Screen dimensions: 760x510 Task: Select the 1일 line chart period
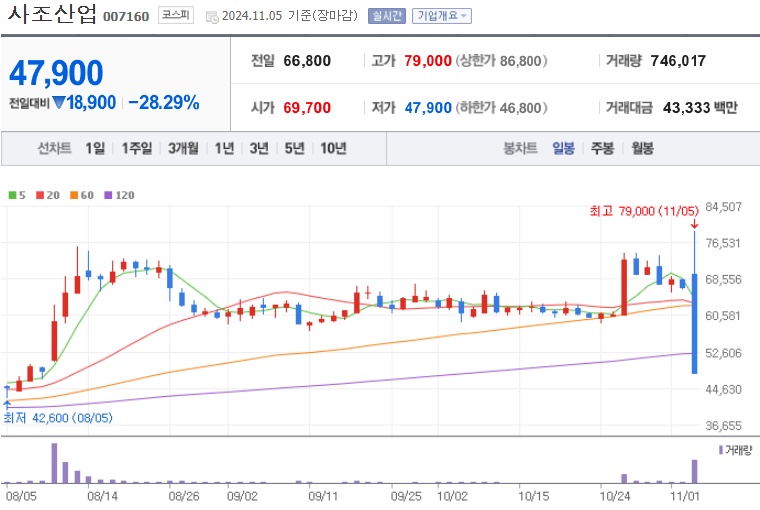(x=95, y=148)
